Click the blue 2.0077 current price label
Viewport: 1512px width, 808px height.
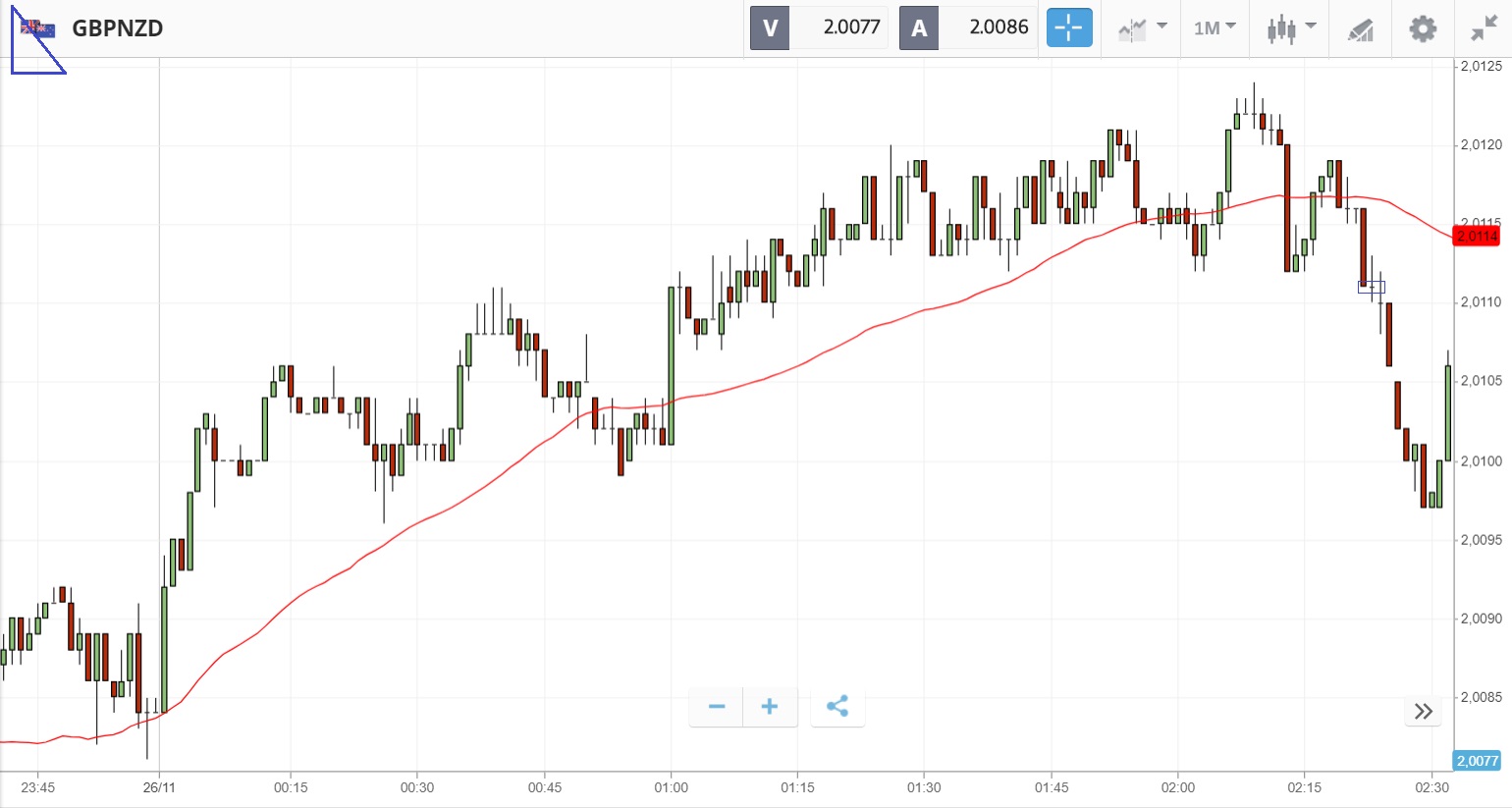coord(1477,761)
